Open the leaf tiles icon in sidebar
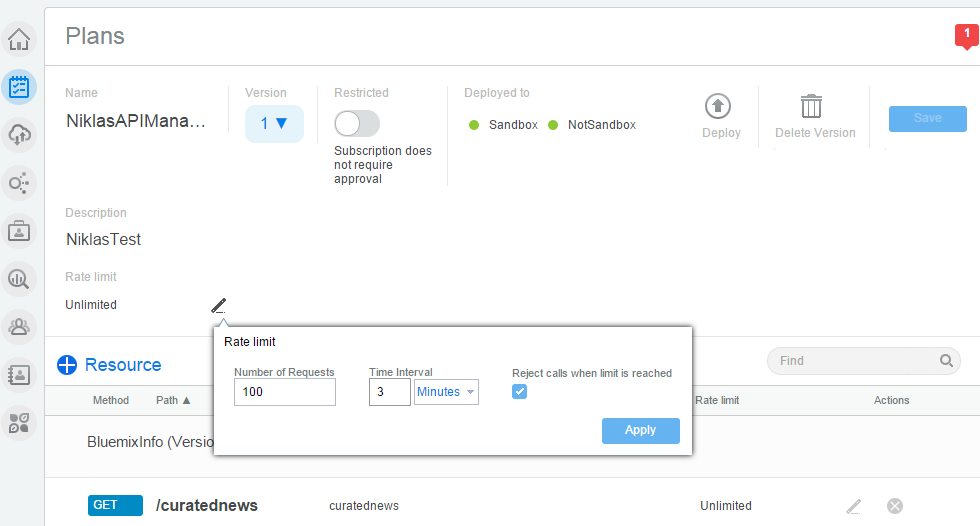980x526 pixels. coord(19,423)
